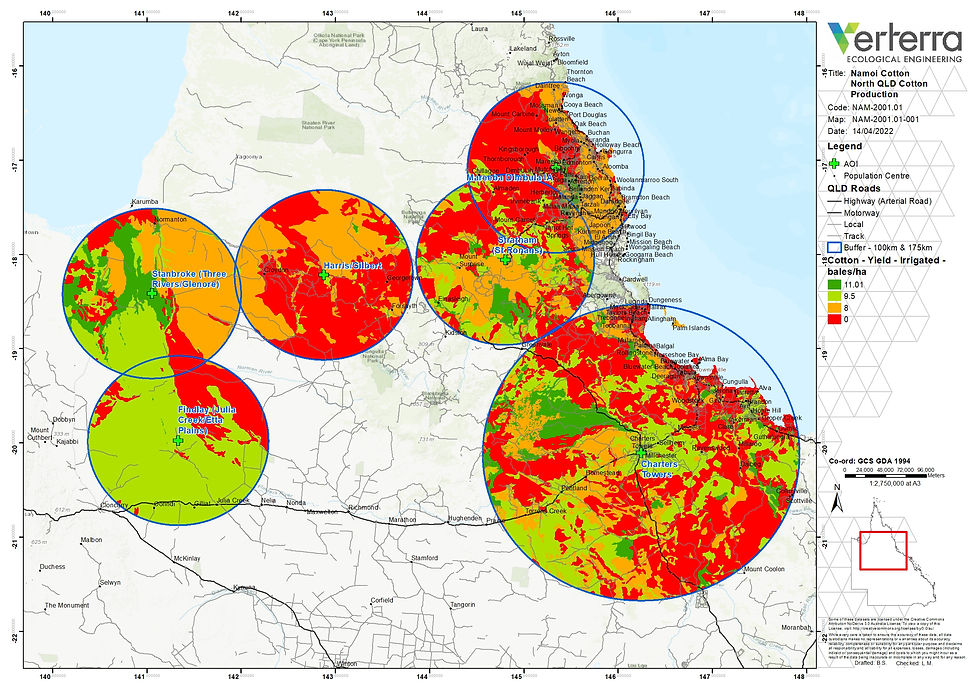
Task: Click the orange 8 yield swatch
Action: 833,309
